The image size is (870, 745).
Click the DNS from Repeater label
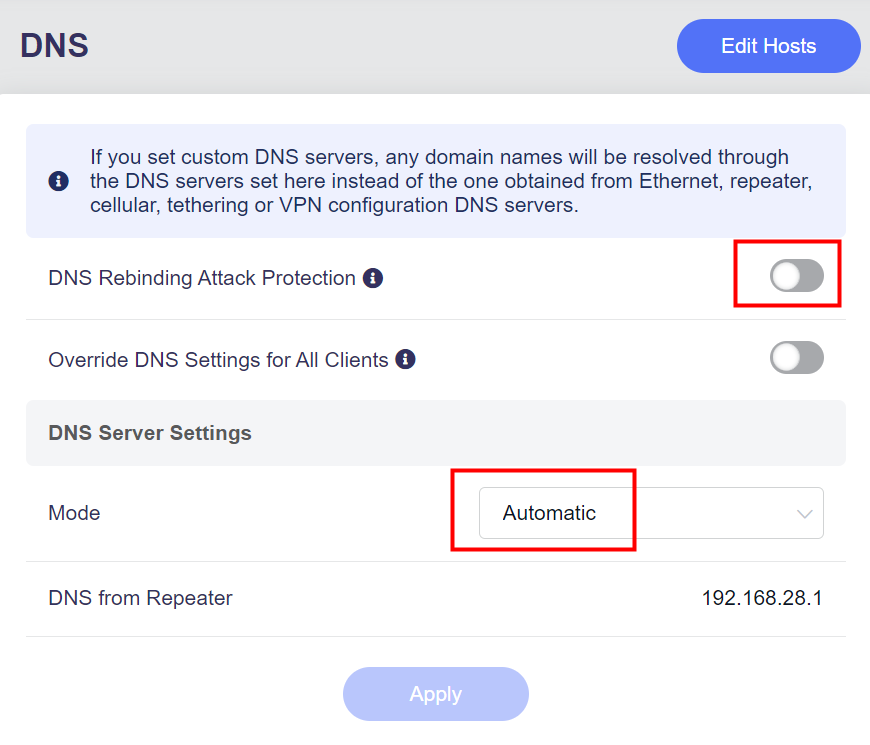[x=140, y=598]
